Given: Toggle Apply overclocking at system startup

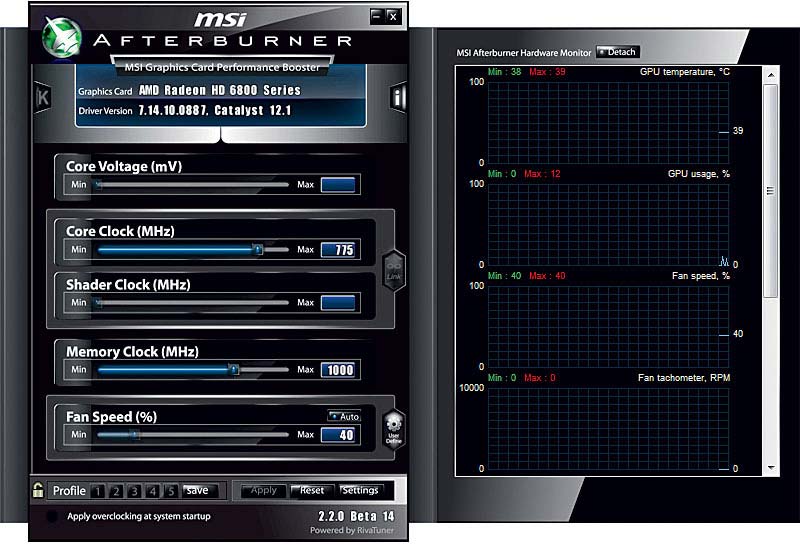Looking at the screenshot, I should click(52, 516).
